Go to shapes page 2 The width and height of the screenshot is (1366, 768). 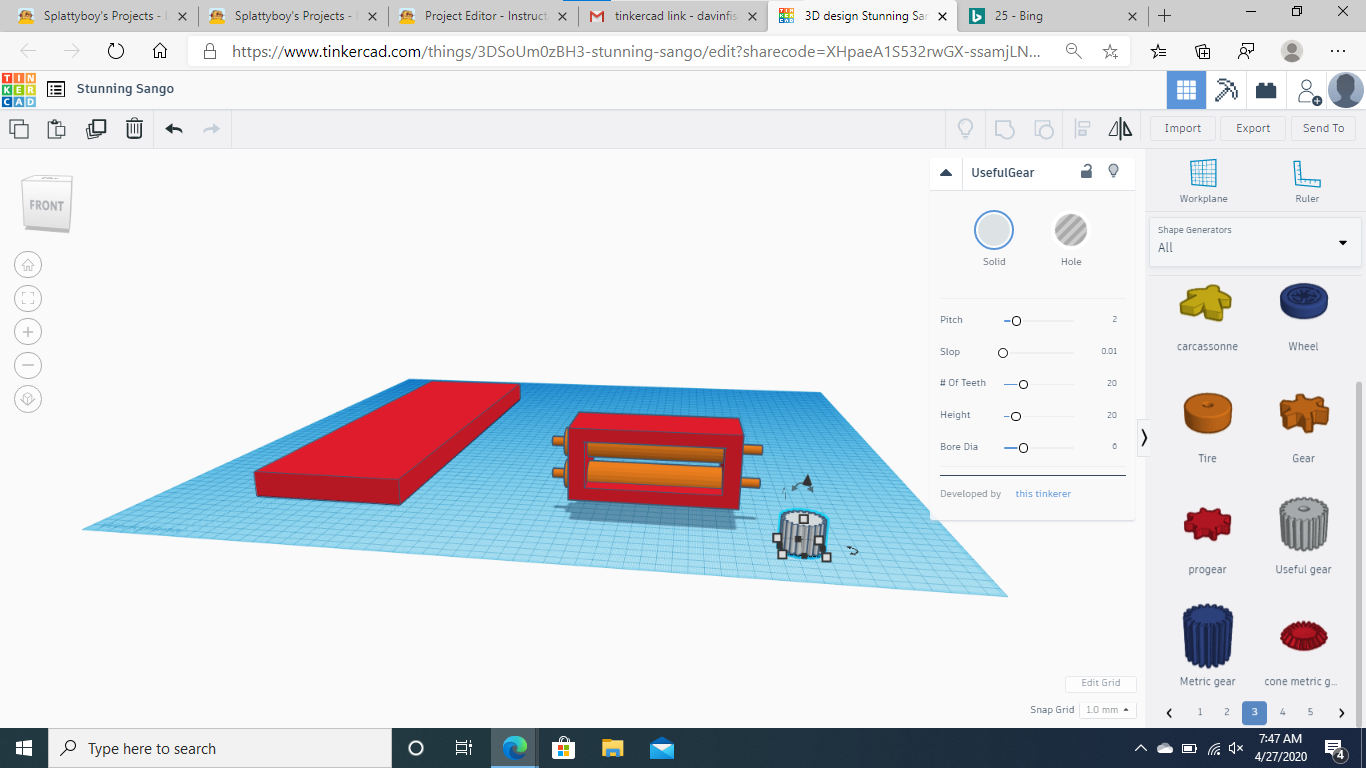(1227, 713)
